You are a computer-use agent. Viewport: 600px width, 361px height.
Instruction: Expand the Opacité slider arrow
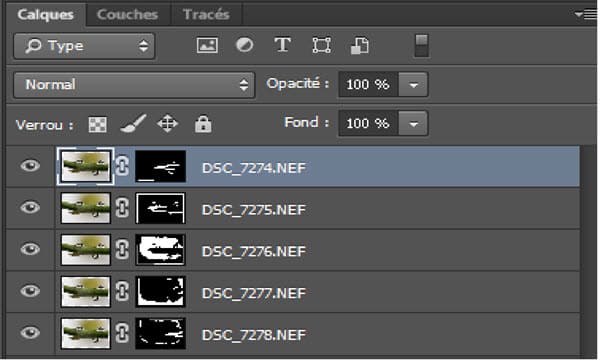click(413, 85)
